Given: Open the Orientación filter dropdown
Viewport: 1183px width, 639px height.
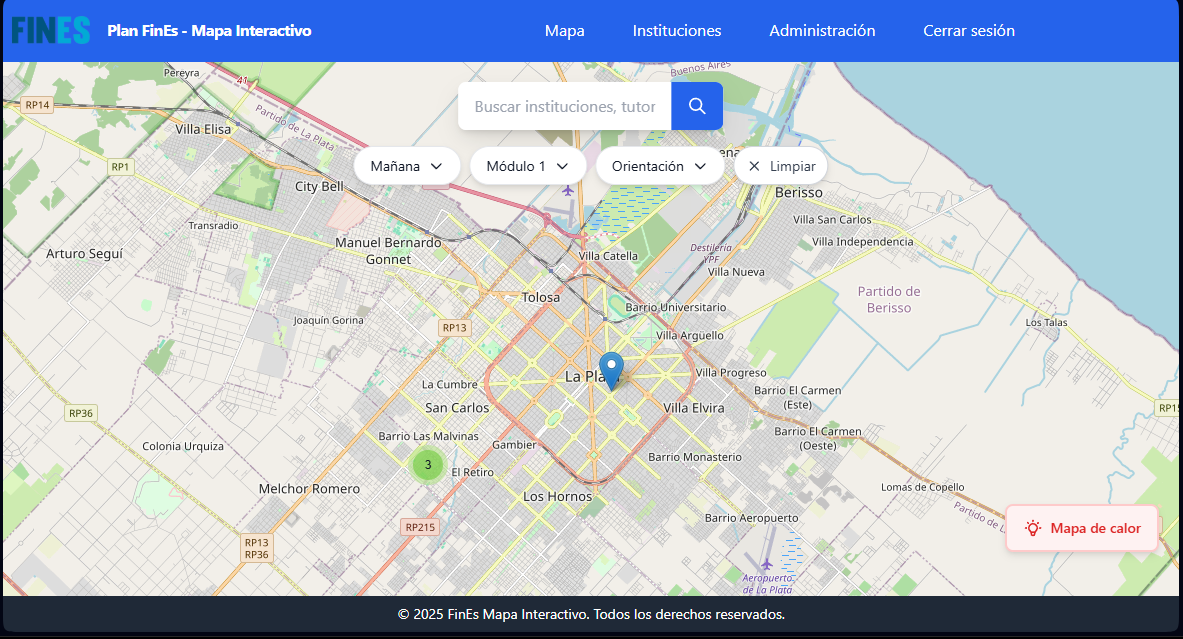Looking at the screenshot, I should point(659,166).
